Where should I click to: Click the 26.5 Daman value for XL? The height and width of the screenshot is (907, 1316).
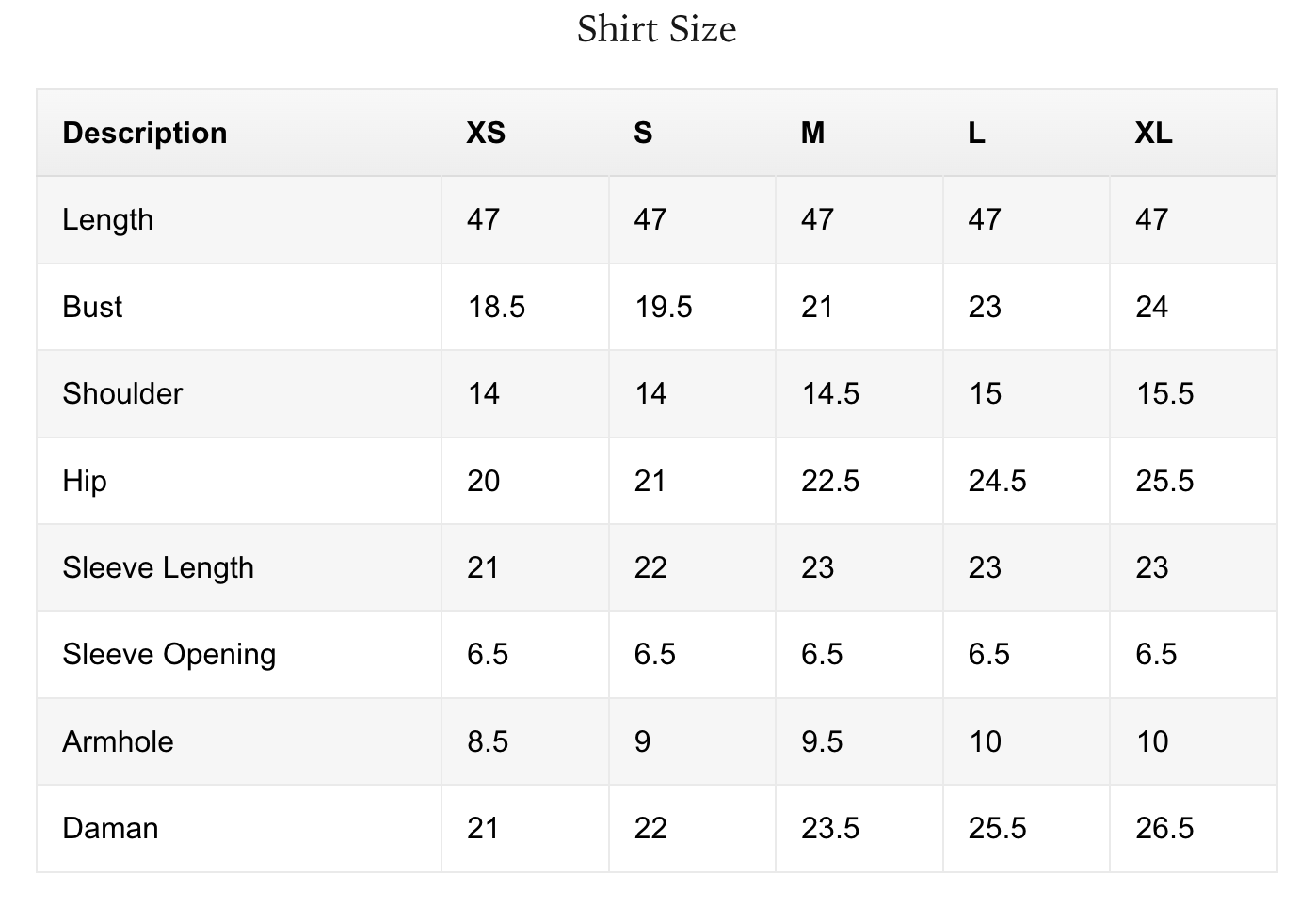coord(1164,828)
